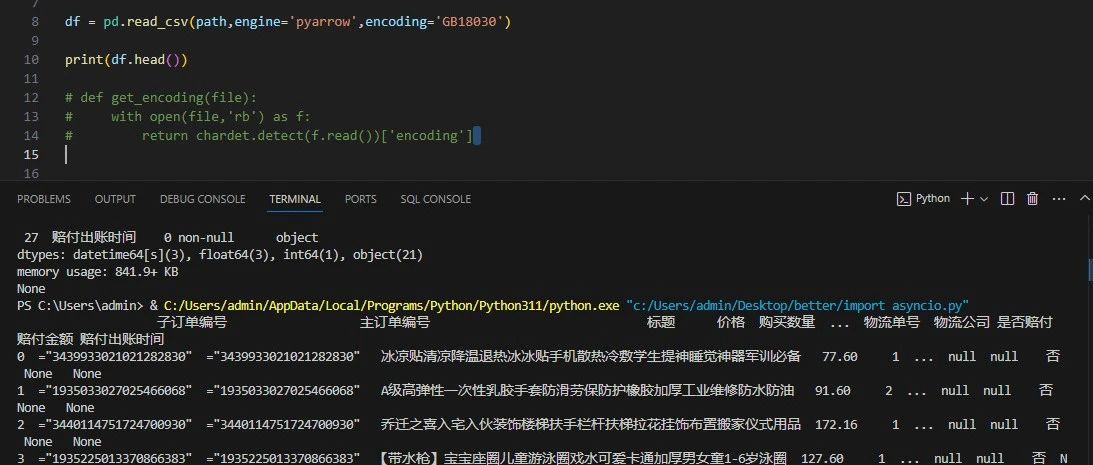
Task: Click line number 12 in gutter
Action: [31, 98]
